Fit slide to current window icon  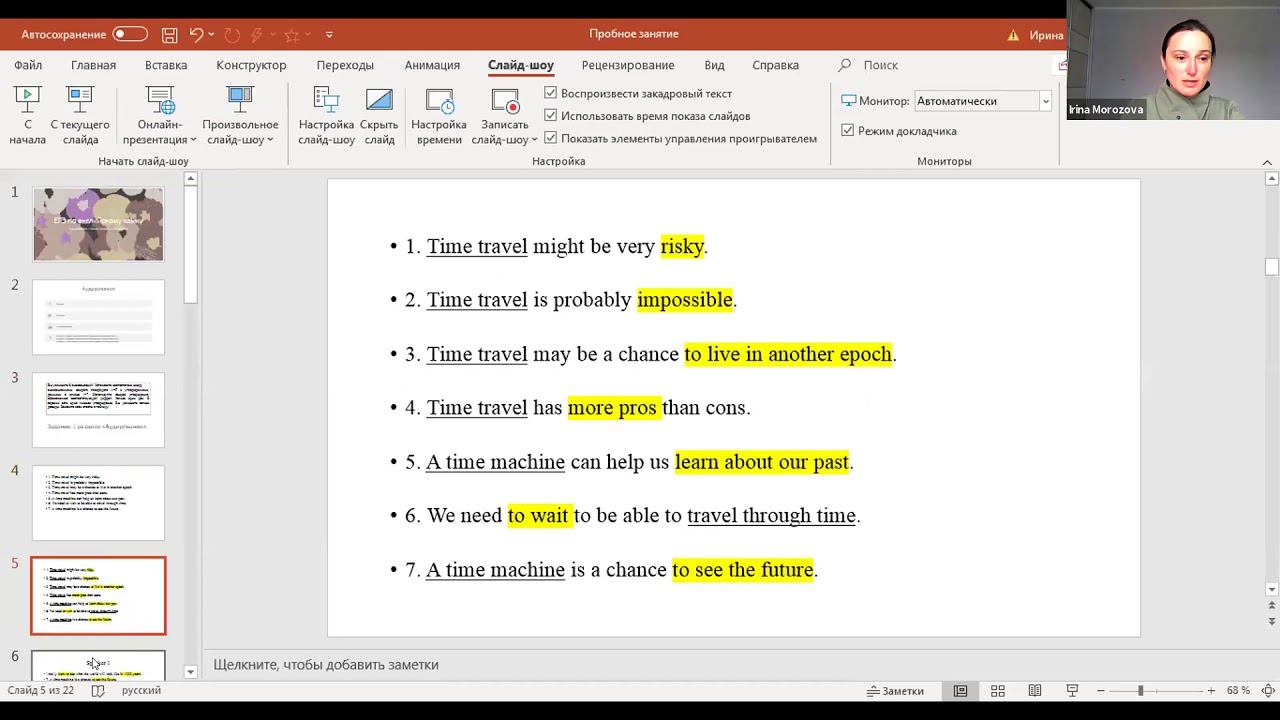pyautogui.click(x=1267, y=691)
